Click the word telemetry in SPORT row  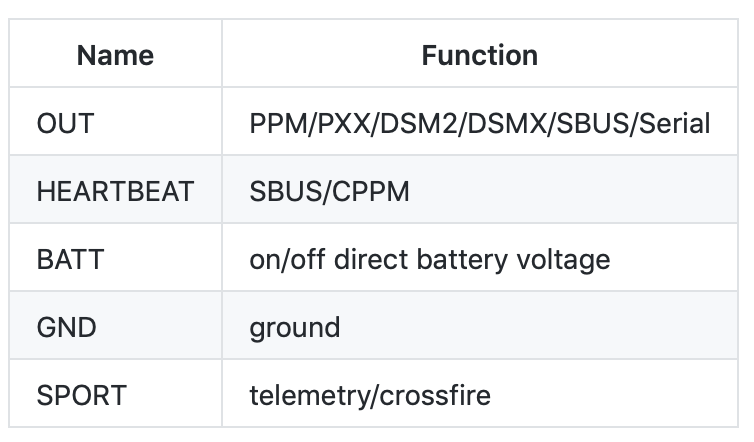[x=310, y=395]
